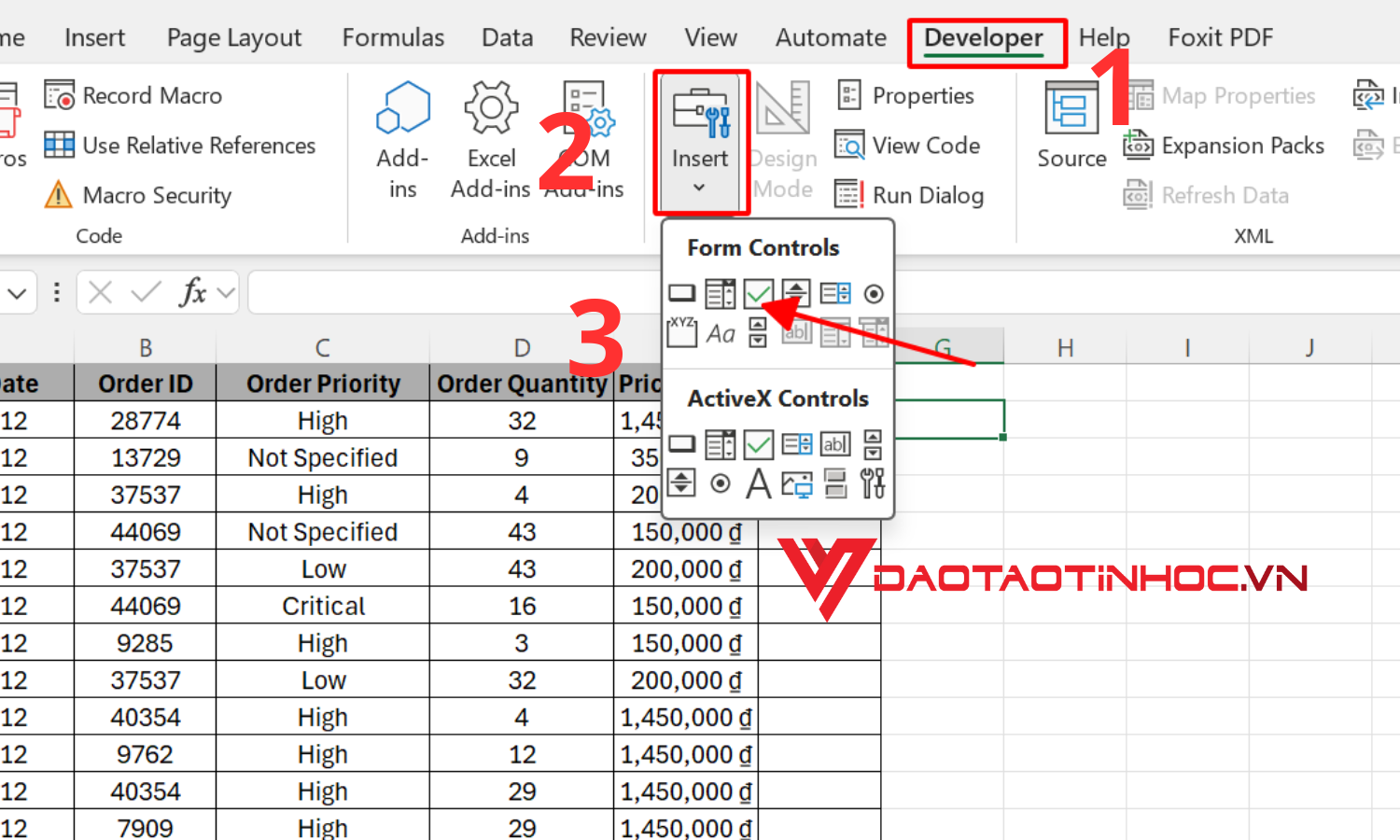Toggle Use Relative References

(183, 145)
